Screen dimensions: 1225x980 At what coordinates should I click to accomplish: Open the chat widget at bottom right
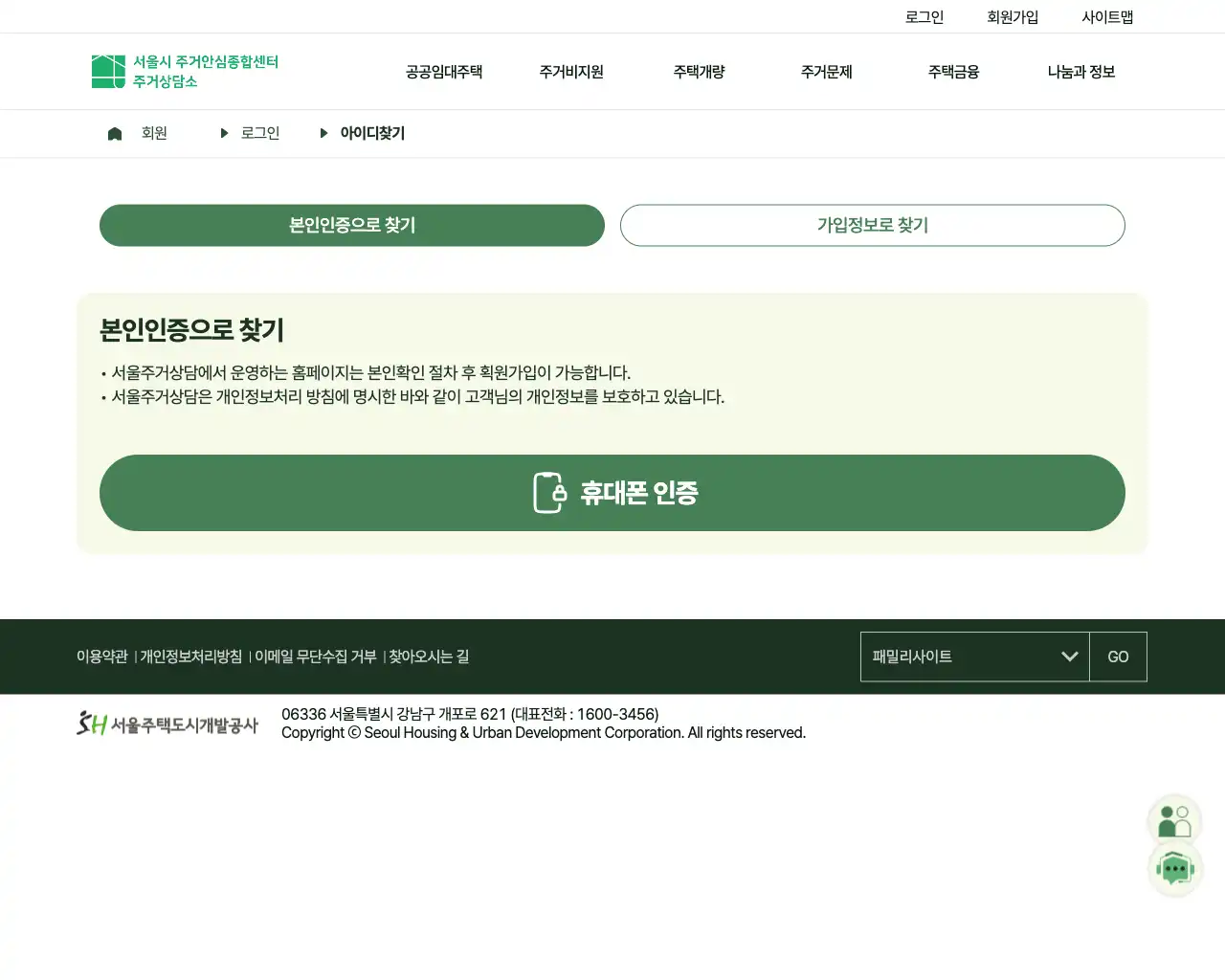point(1175,868)
